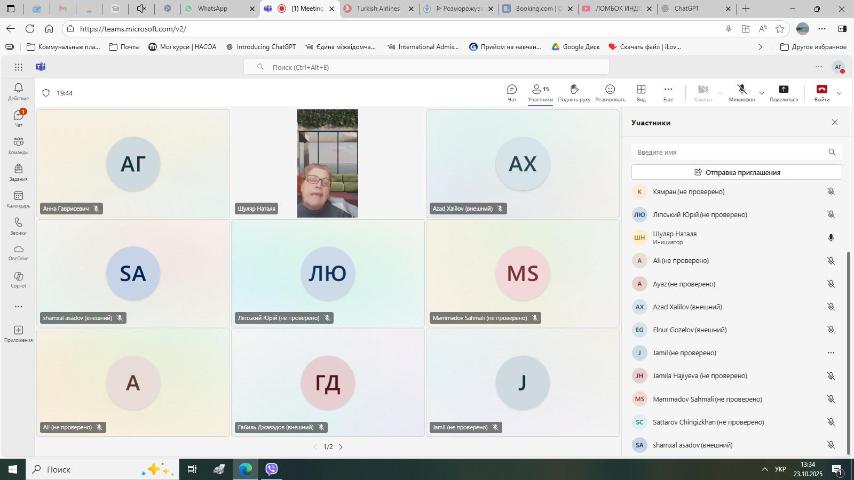Open Calls in the Teams sidebar
Image resolution: width=854 pixels, height=480 pixels.
pos(18,226)
